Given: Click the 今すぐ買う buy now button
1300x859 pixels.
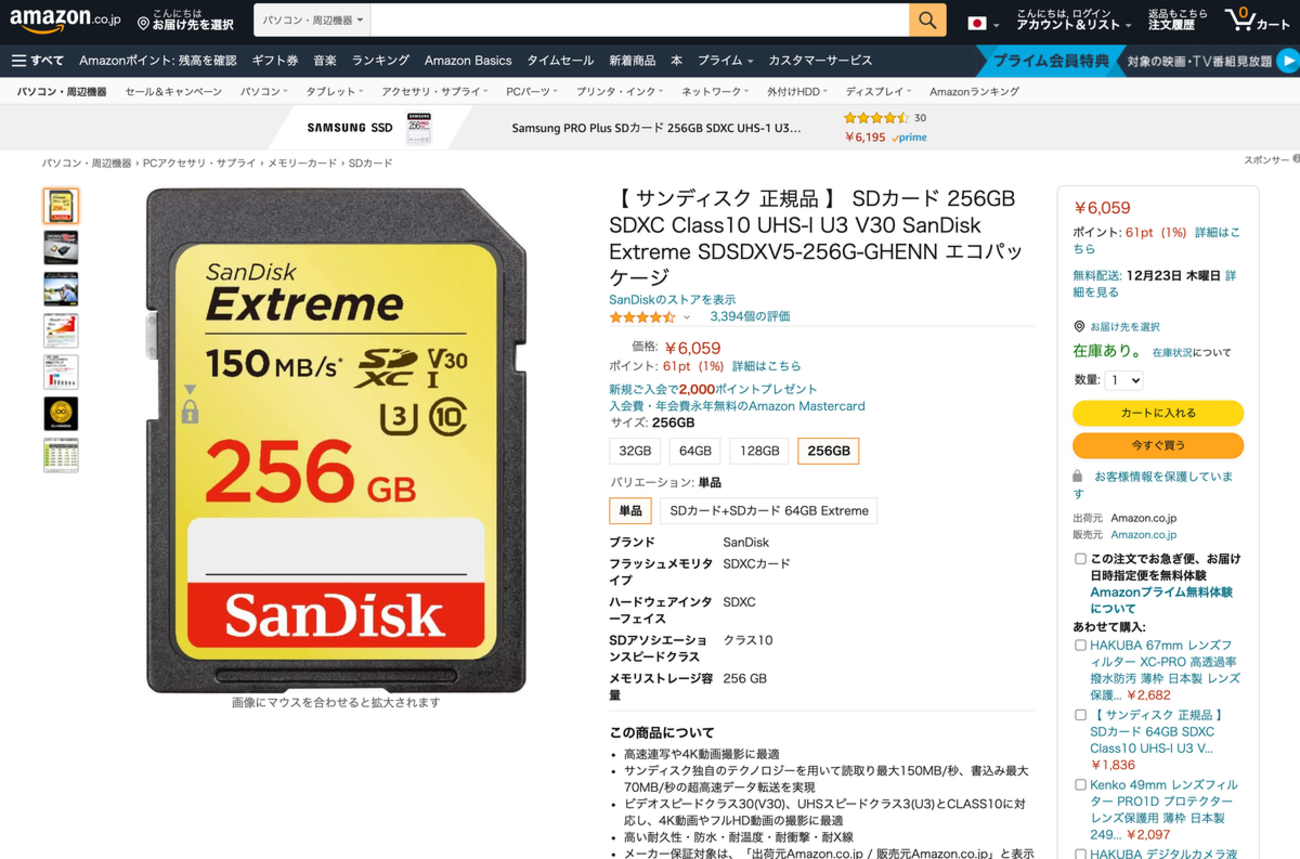Looking at the screenshot, I should pyautogui.click(x=1158, y=444).
